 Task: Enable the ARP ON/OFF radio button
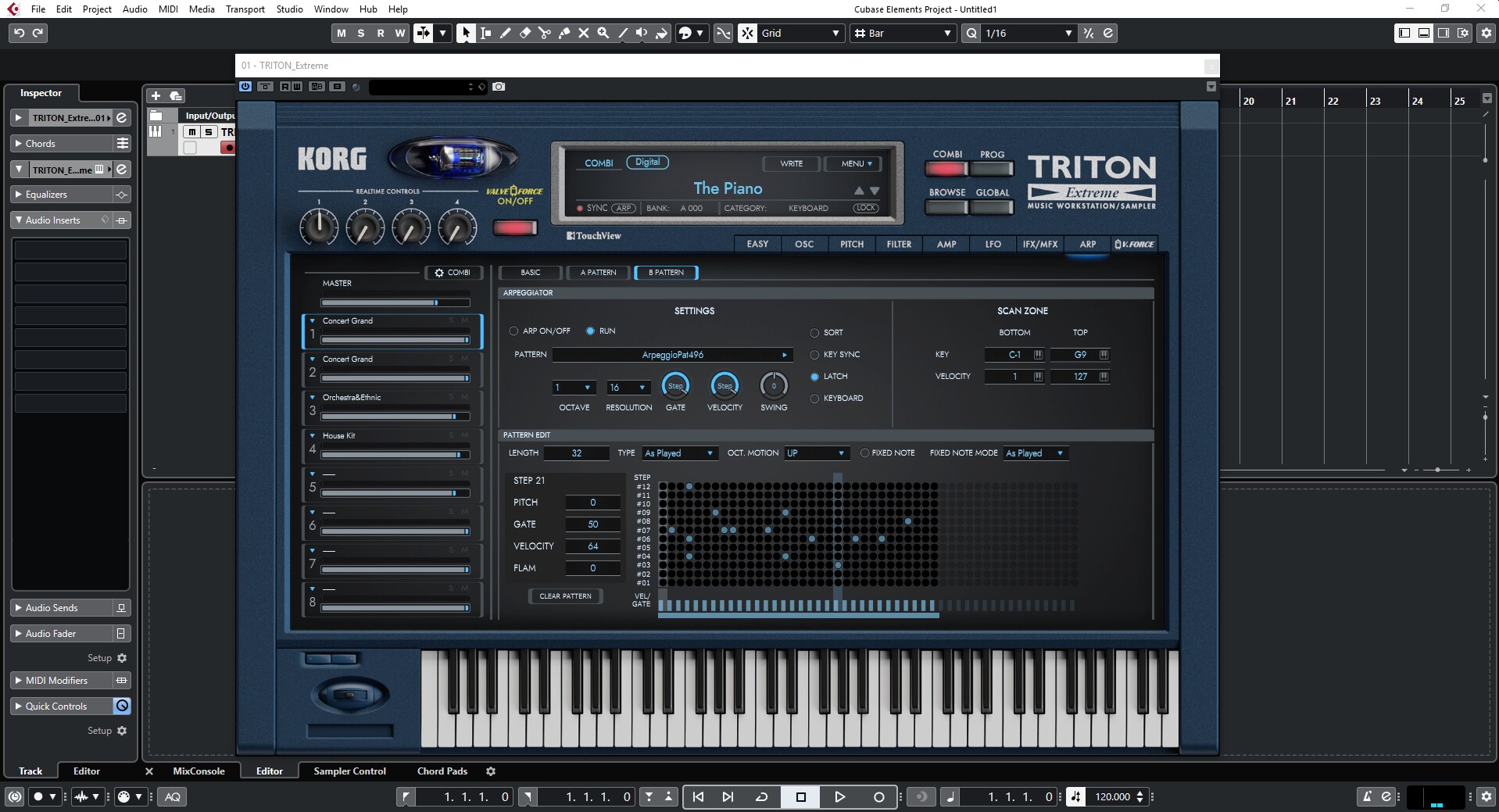[513, 331]
